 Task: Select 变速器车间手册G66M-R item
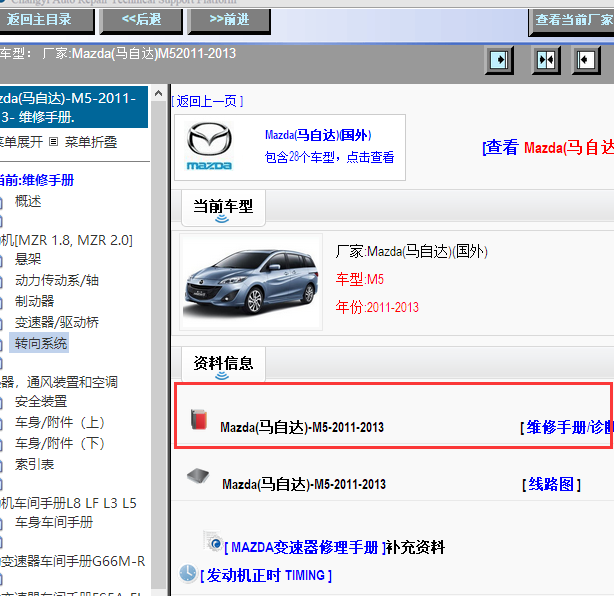point(73,562)
